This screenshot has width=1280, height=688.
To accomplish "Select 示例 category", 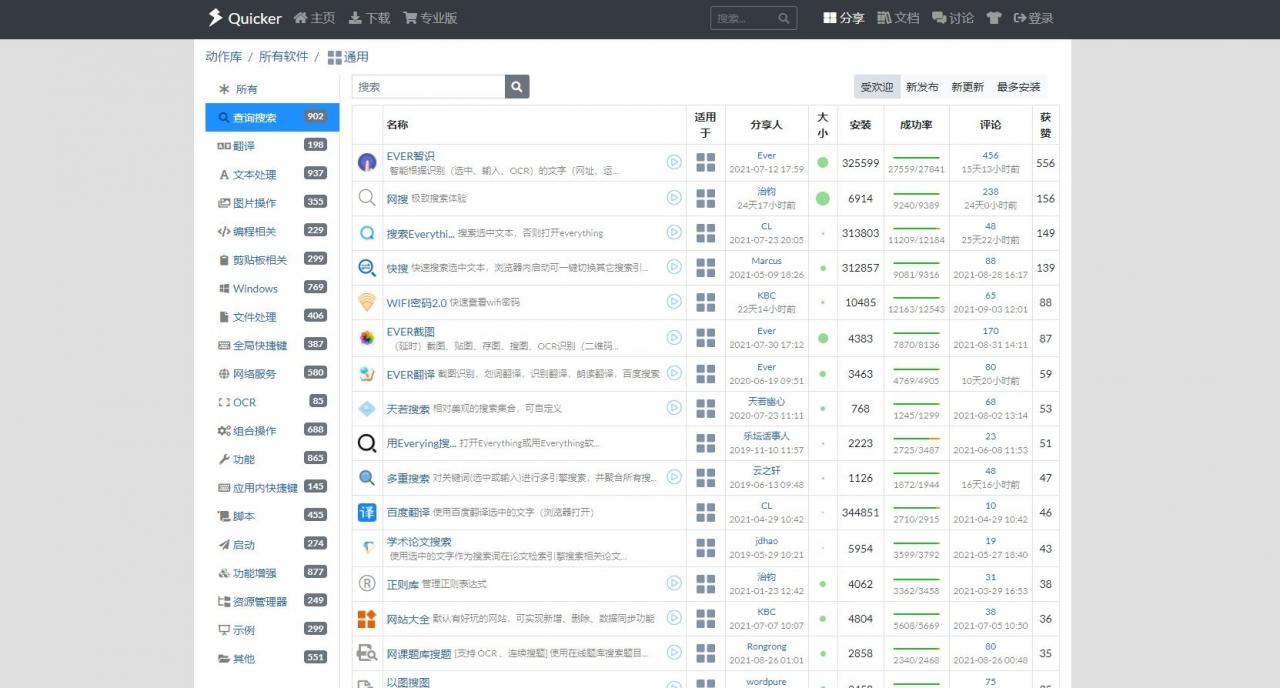I will click(x=272, y=630).
